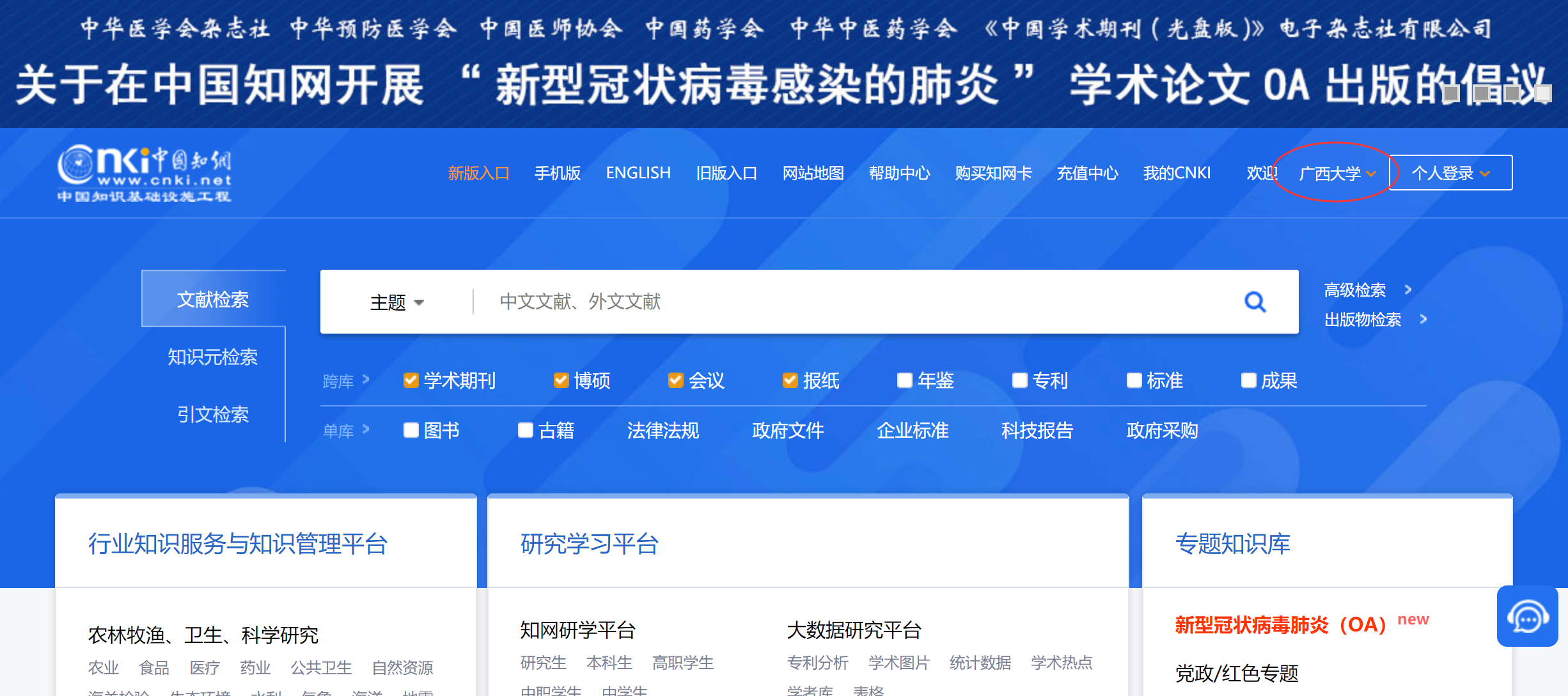Click the last banner carousel indicator
The image size is (1568, 696).
[x=1543, y=94]
